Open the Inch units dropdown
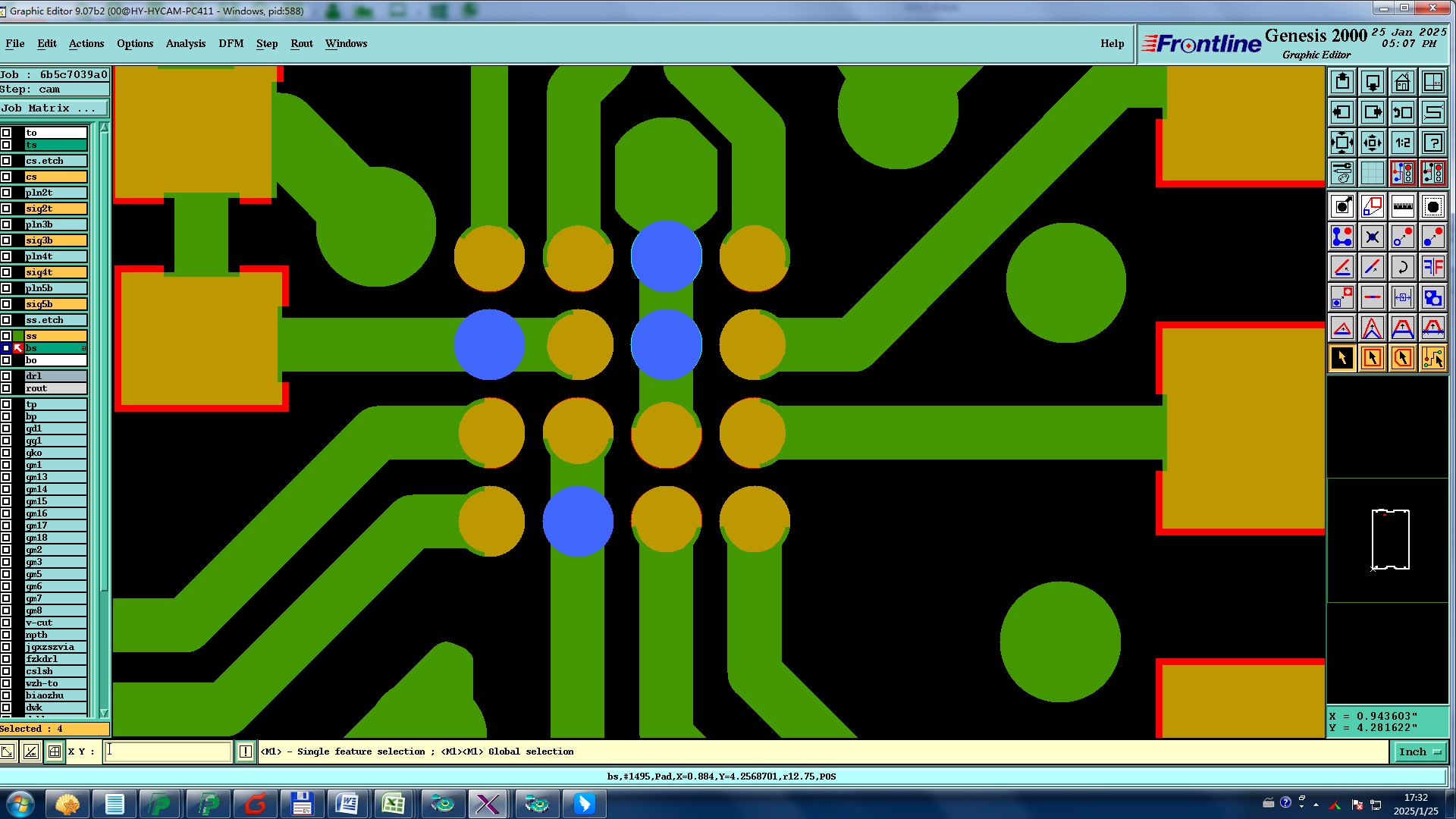 [1419, 752]
